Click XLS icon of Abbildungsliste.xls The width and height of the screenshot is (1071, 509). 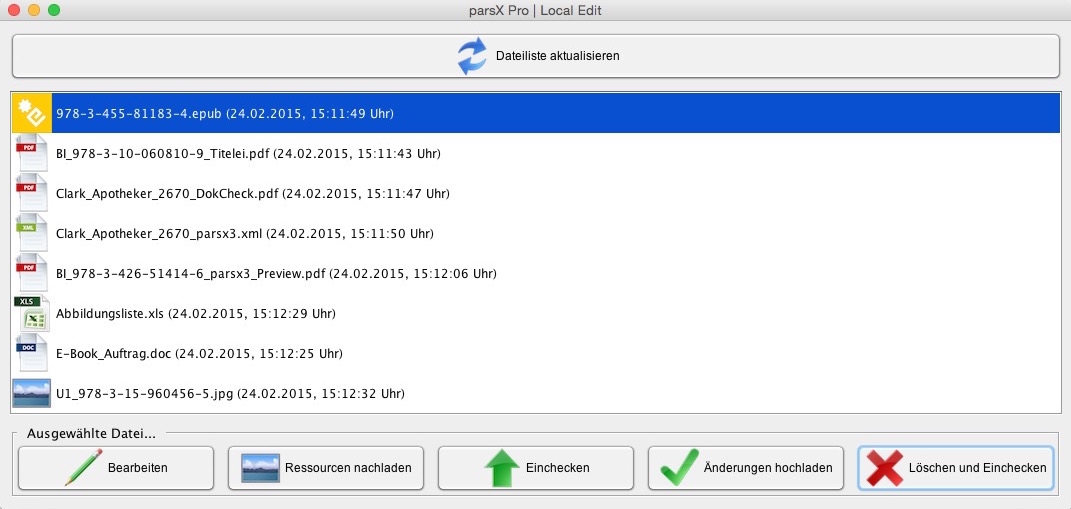[x=31, y=314]
